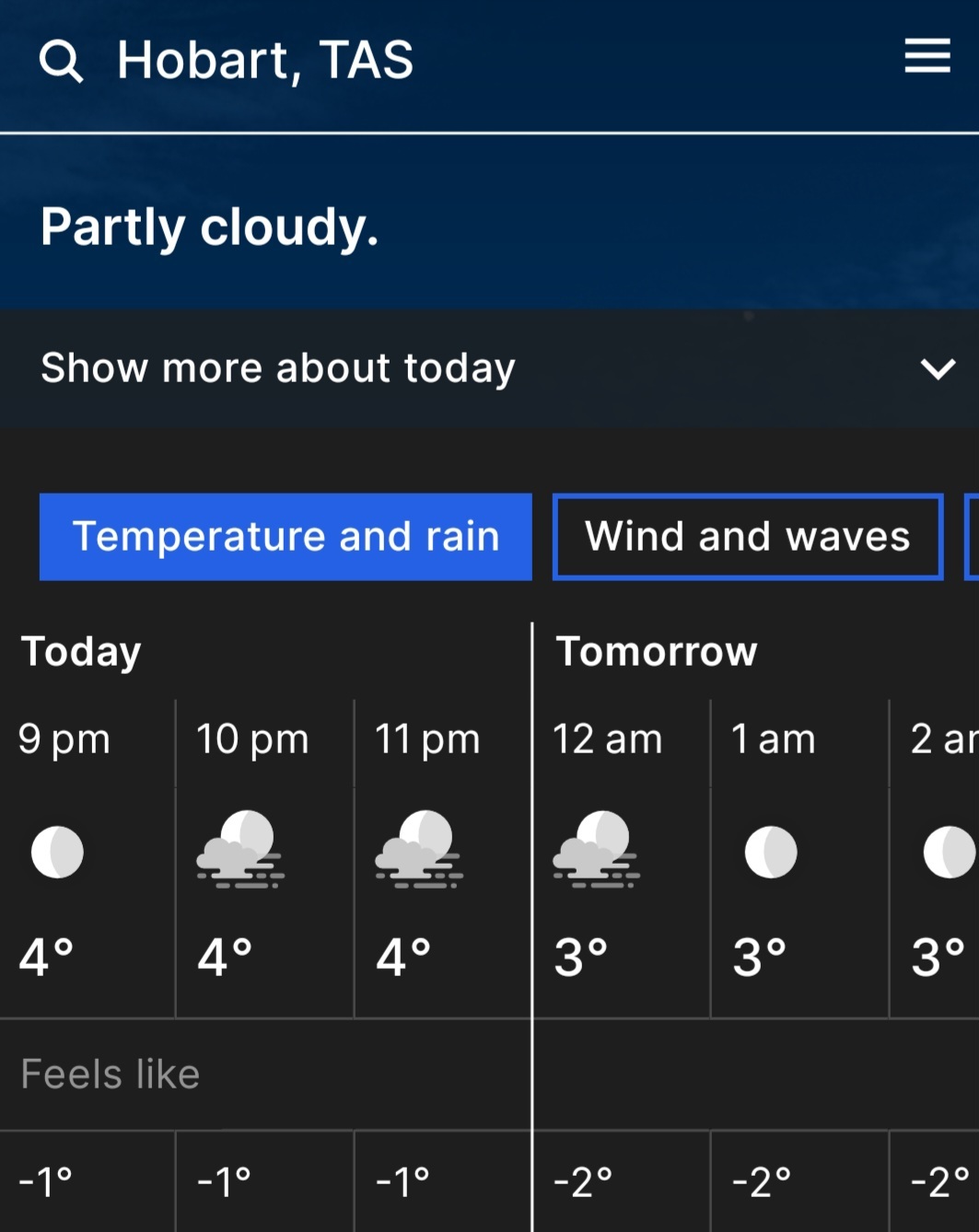
Task: Select the 12 am cloudy moon icon
Action: (596, 849)
